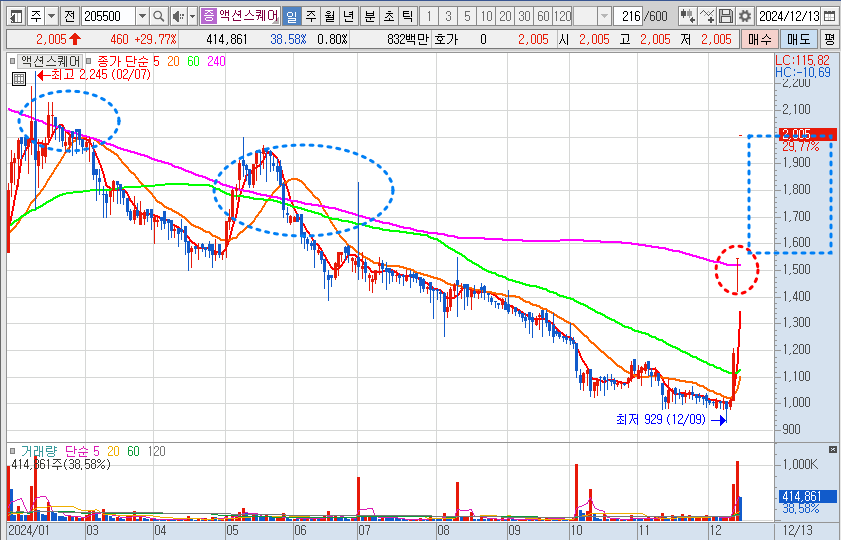Click the HC:-10.69 indicator text

[803, 72]
